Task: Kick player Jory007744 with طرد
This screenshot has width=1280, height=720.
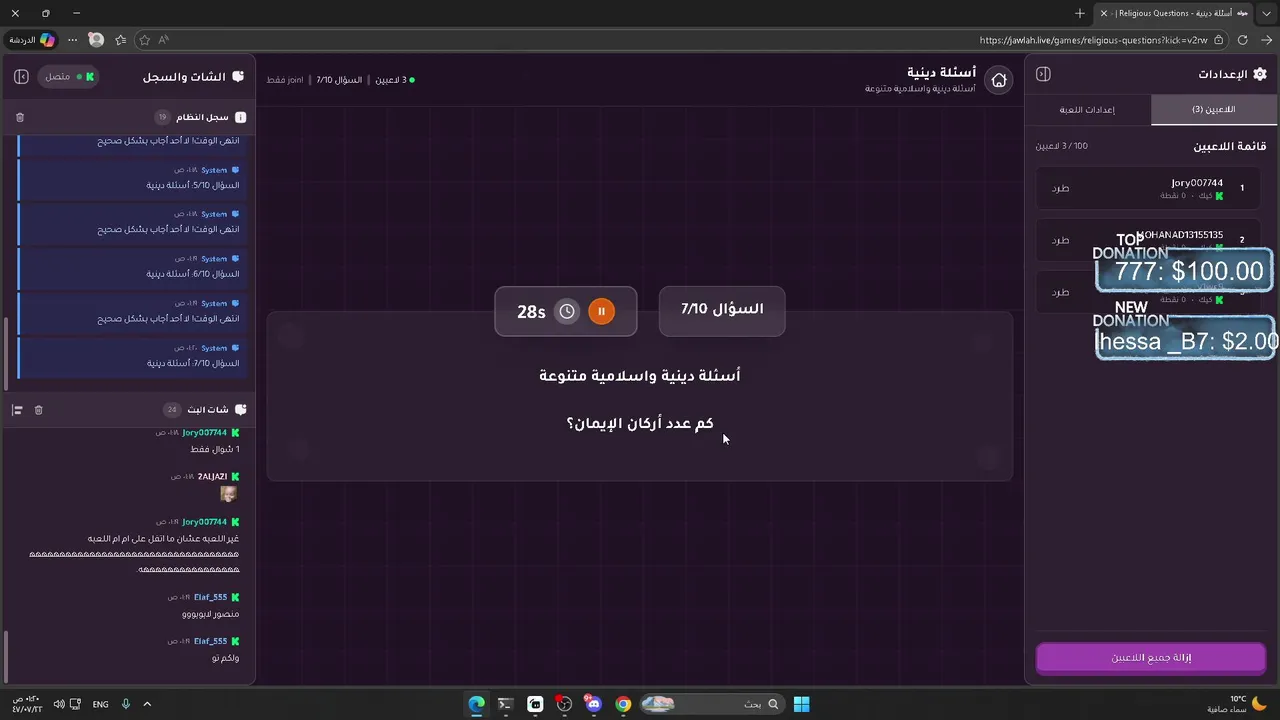Action: [1060, 188]
